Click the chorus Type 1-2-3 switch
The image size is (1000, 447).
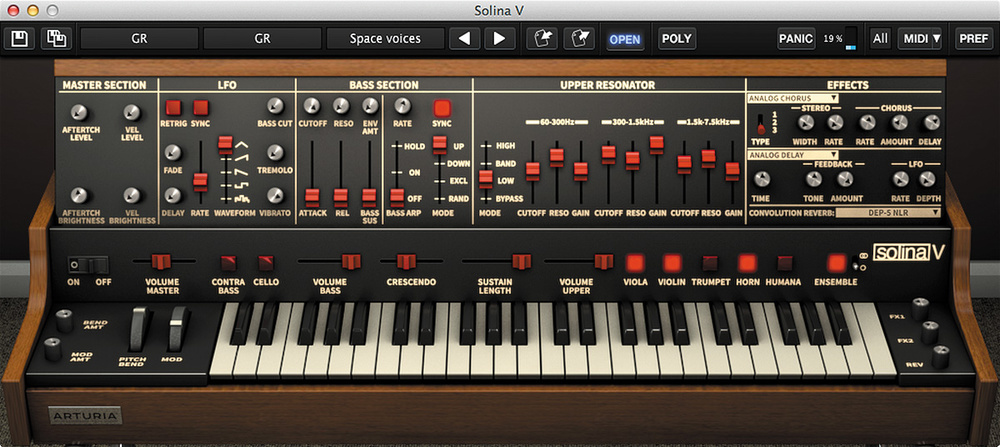click(760, 123)
